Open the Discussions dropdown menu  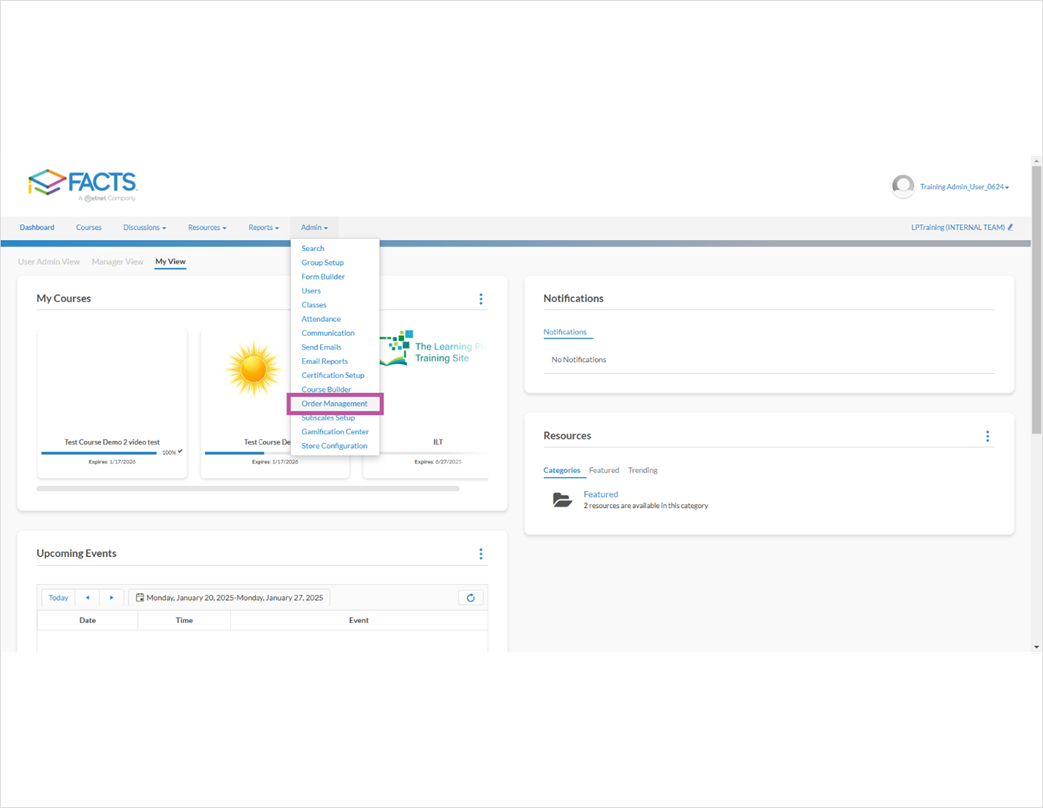(x=144, y=227)
